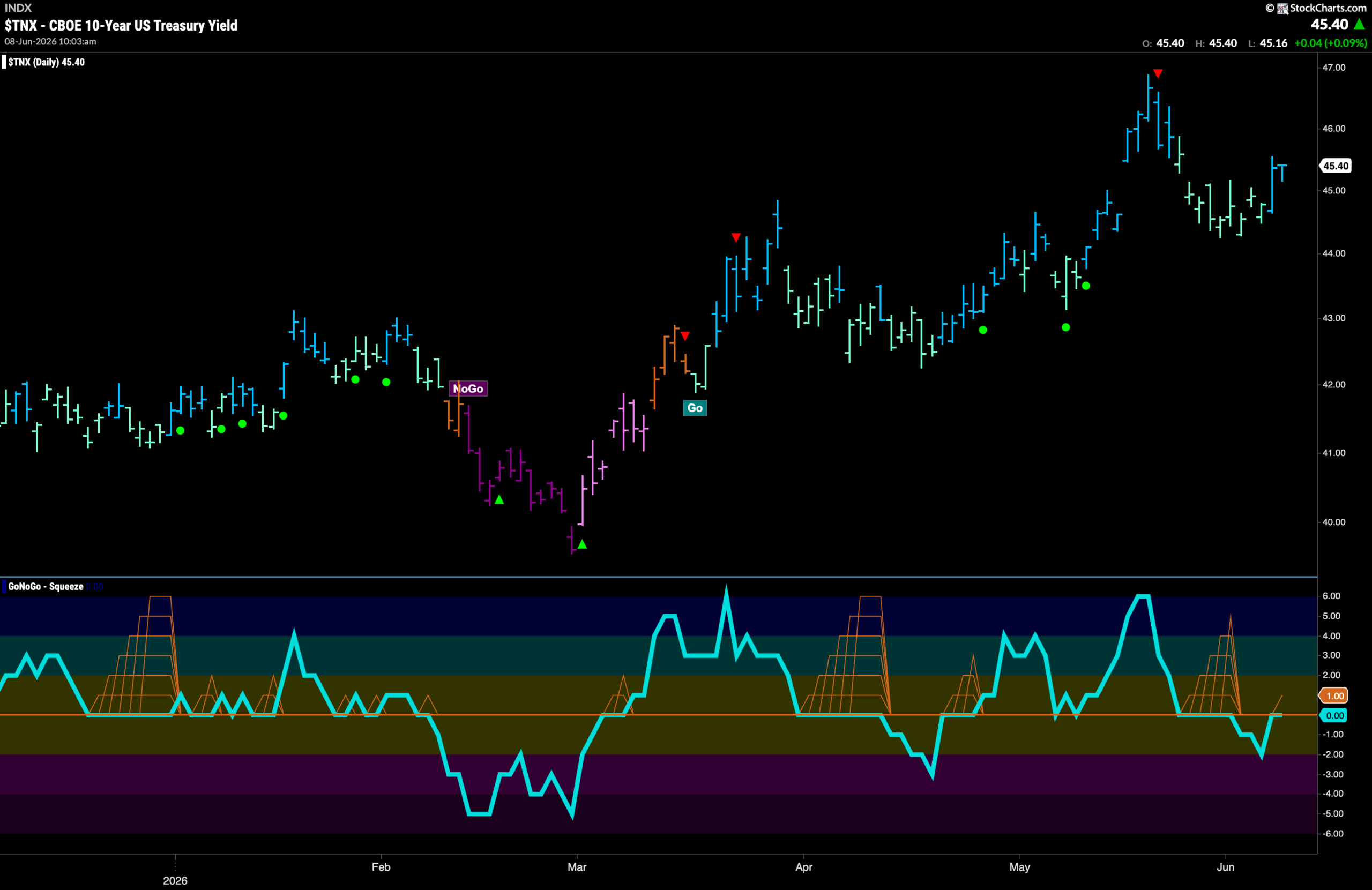Viewport: 1372px width, 890px height.
Task: Click the Apr label on the time axis
Action: click(x=803, y=867)
